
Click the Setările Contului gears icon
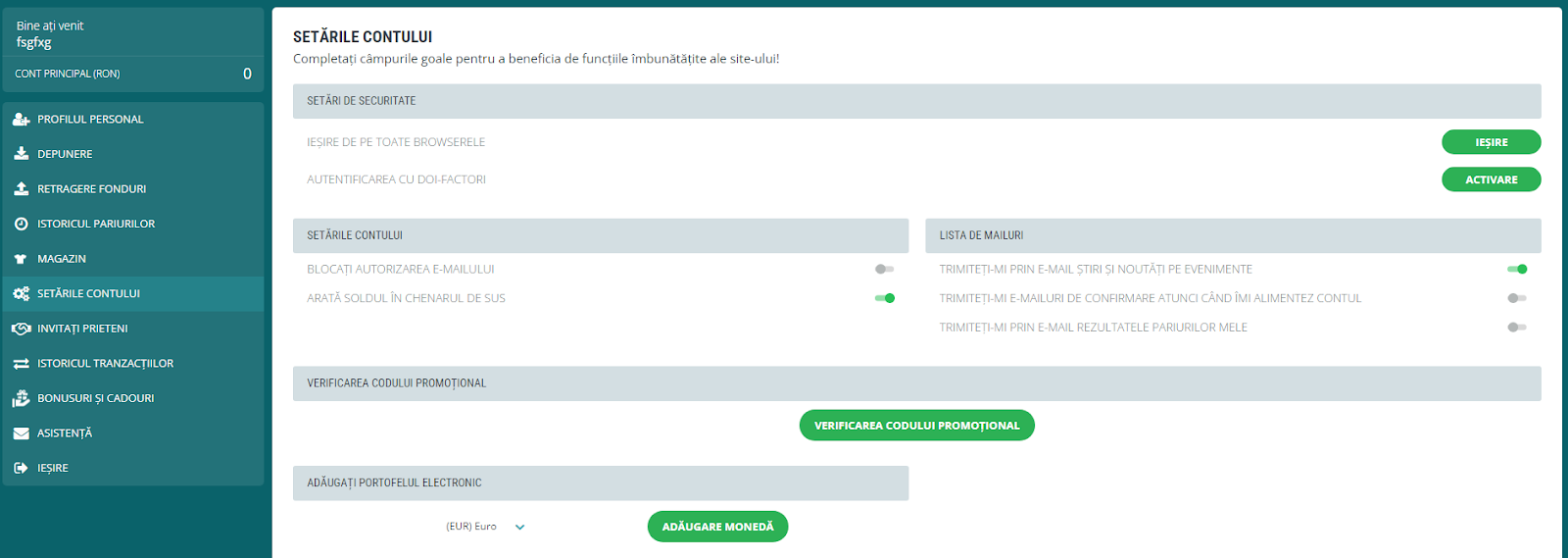pos(21,293)
